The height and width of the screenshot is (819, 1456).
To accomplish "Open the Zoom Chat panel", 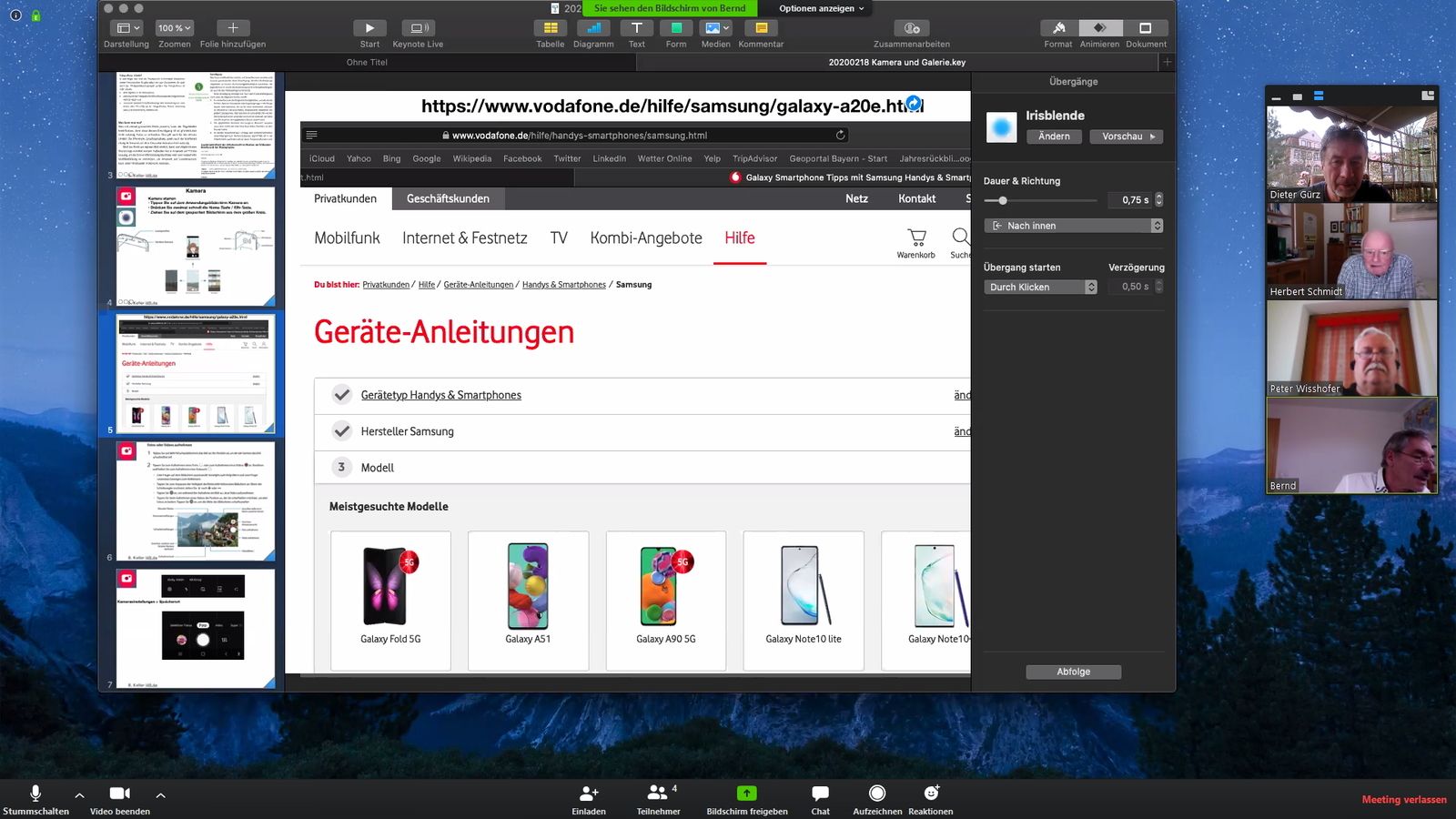I will 820,799.
